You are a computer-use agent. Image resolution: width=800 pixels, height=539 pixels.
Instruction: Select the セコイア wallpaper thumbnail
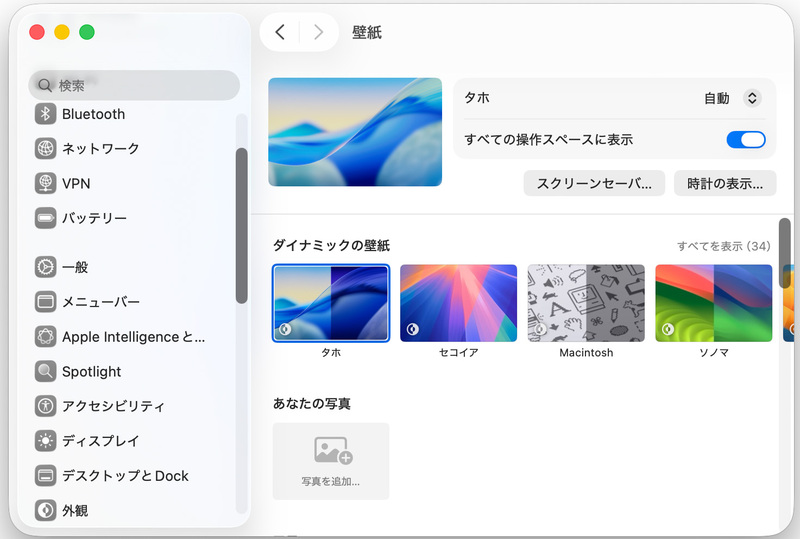459,303
